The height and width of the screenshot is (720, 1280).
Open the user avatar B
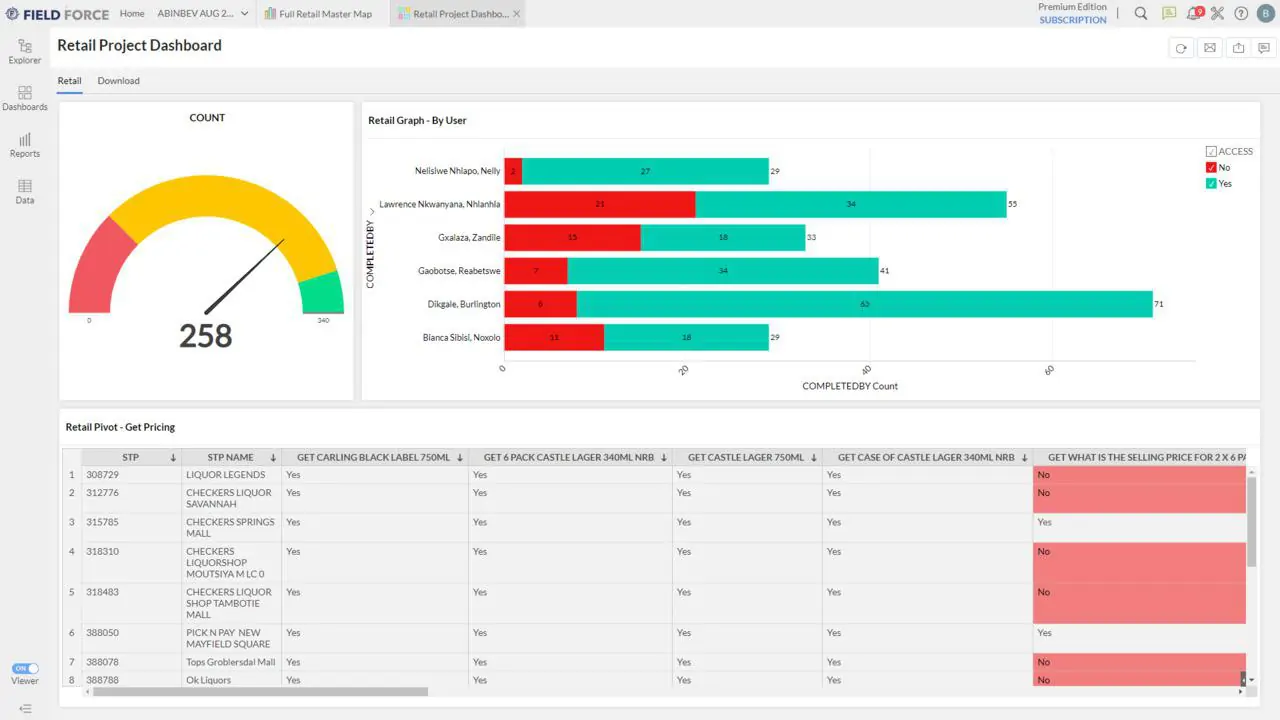coord(1265,14)
